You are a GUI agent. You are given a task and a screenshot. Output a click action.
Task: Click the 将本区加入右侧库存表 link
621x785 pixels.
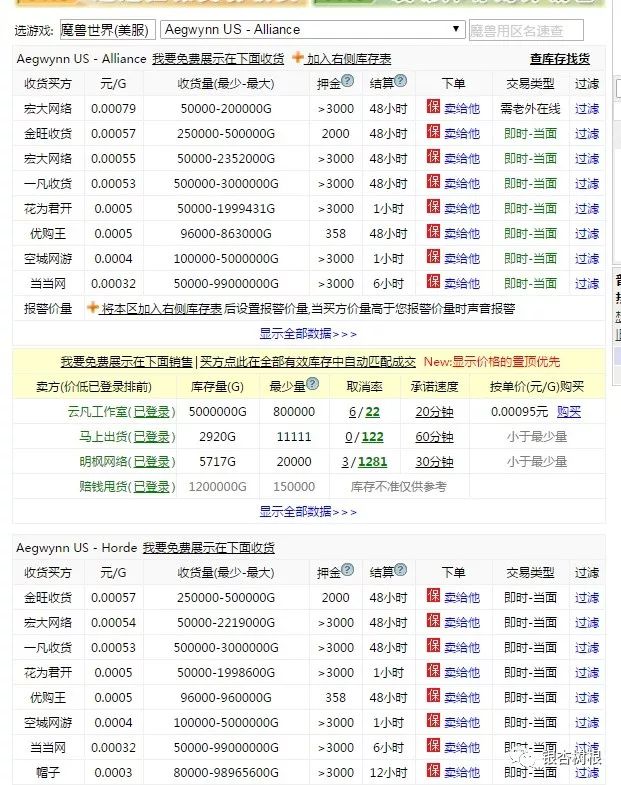point(161,309)
